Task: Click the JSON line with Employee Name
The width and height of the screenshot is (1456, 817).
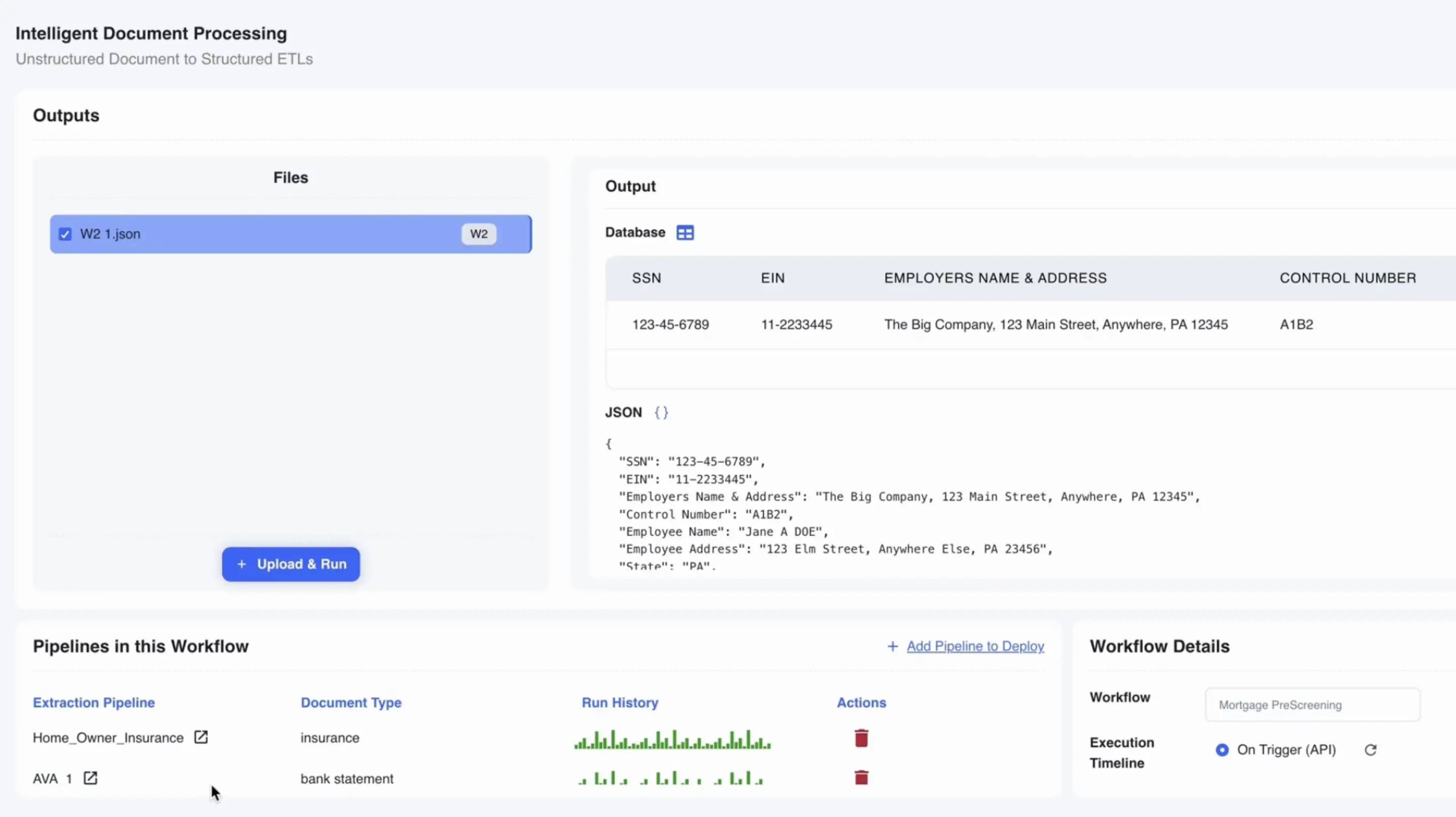Action: click(723, 532)
